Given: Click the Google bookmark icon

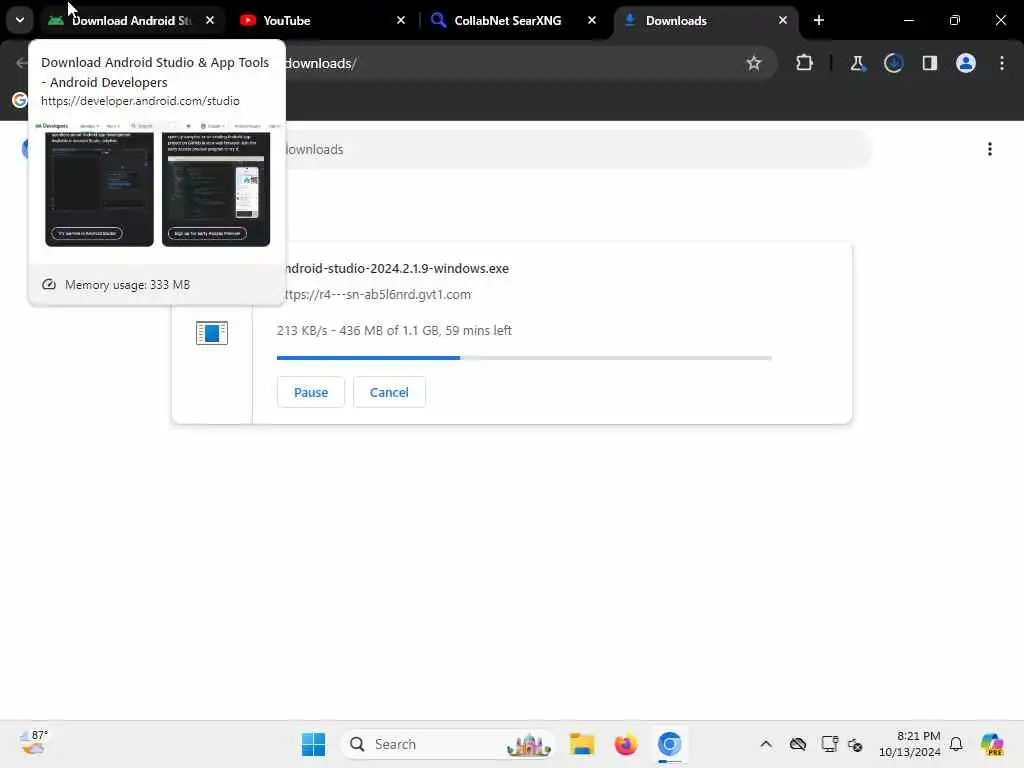Looking at the screenshot, I should point(20,100).
